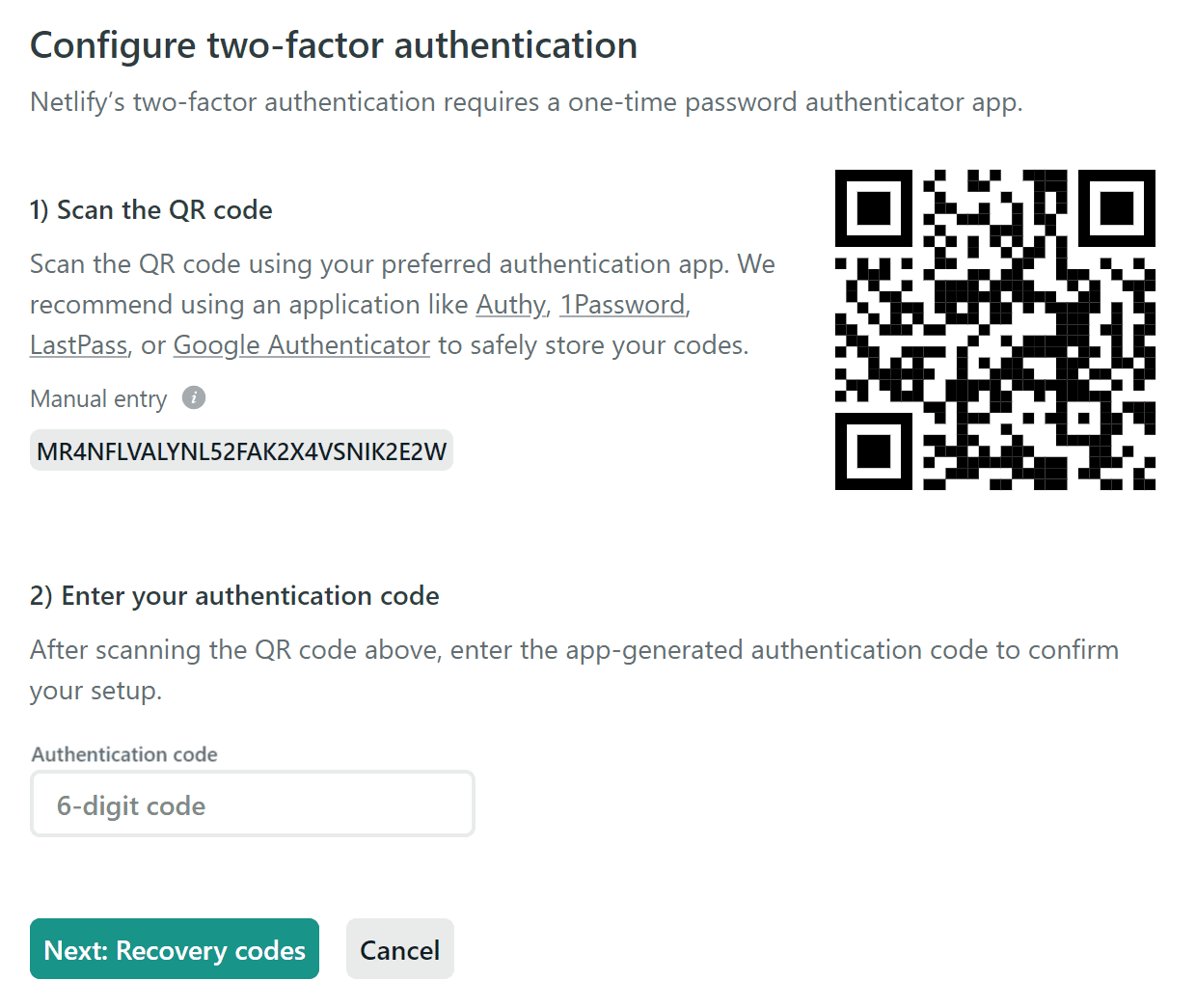Focus the 6-digit authentication code field

coord(253,804)
